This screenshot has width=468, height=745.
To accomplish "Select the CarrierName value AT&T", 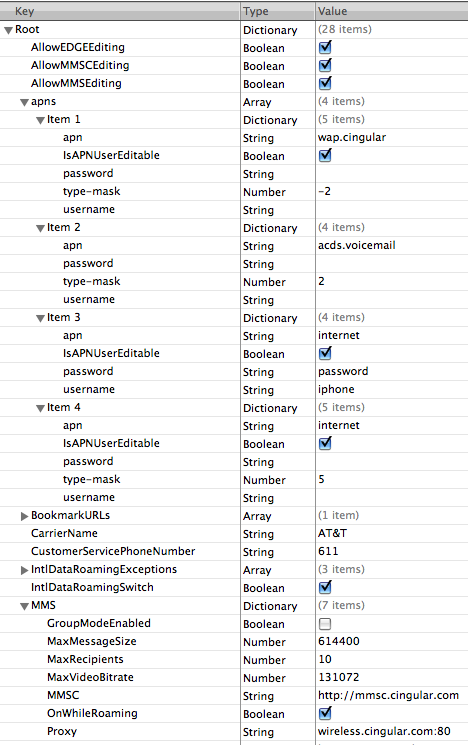I will 333,534.
